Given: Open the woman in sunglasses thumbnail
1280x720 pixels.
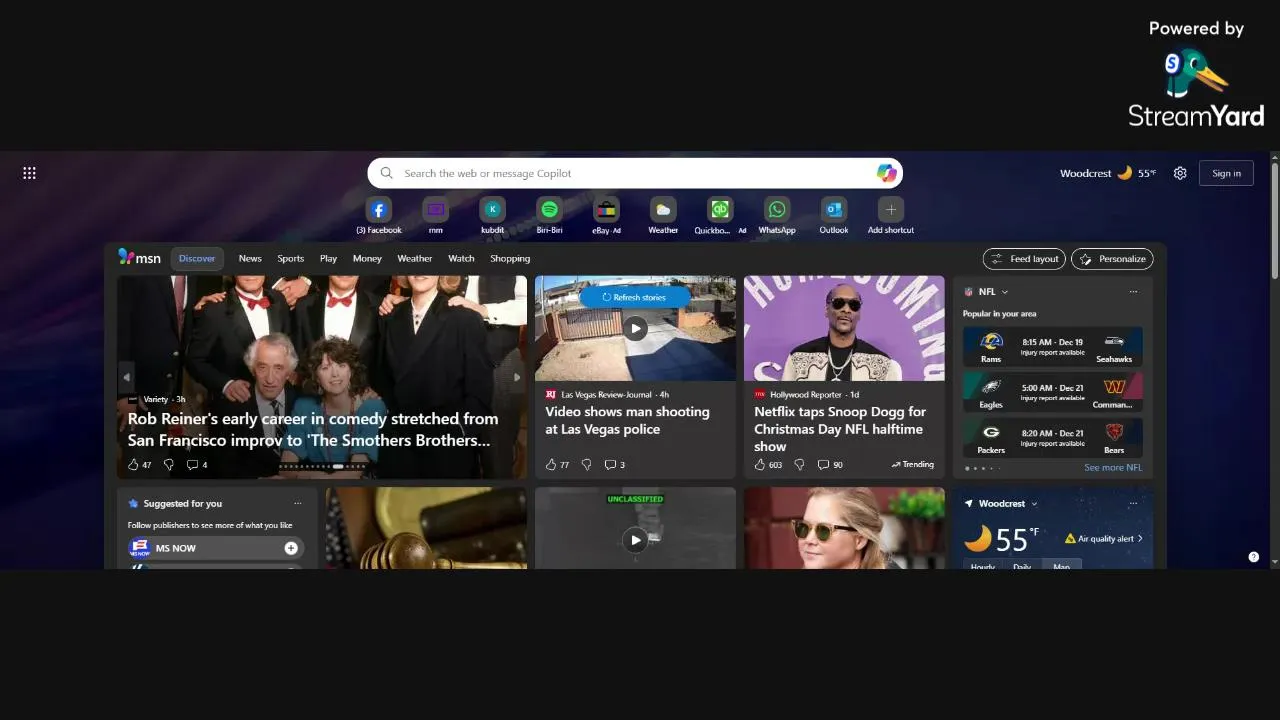Looking at the screenshot, I should click(x=844, y=528).
